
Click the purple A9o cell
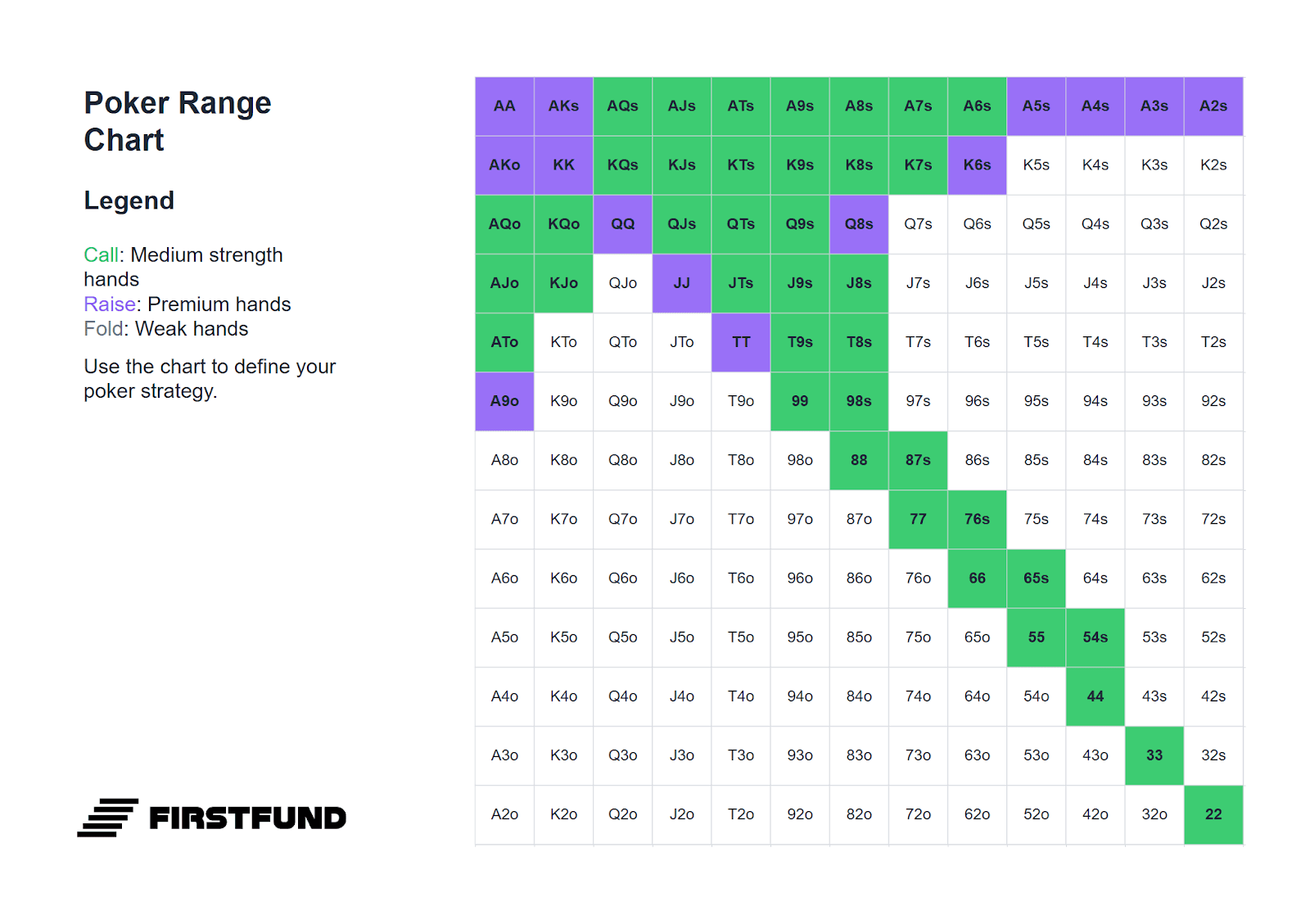504,401
